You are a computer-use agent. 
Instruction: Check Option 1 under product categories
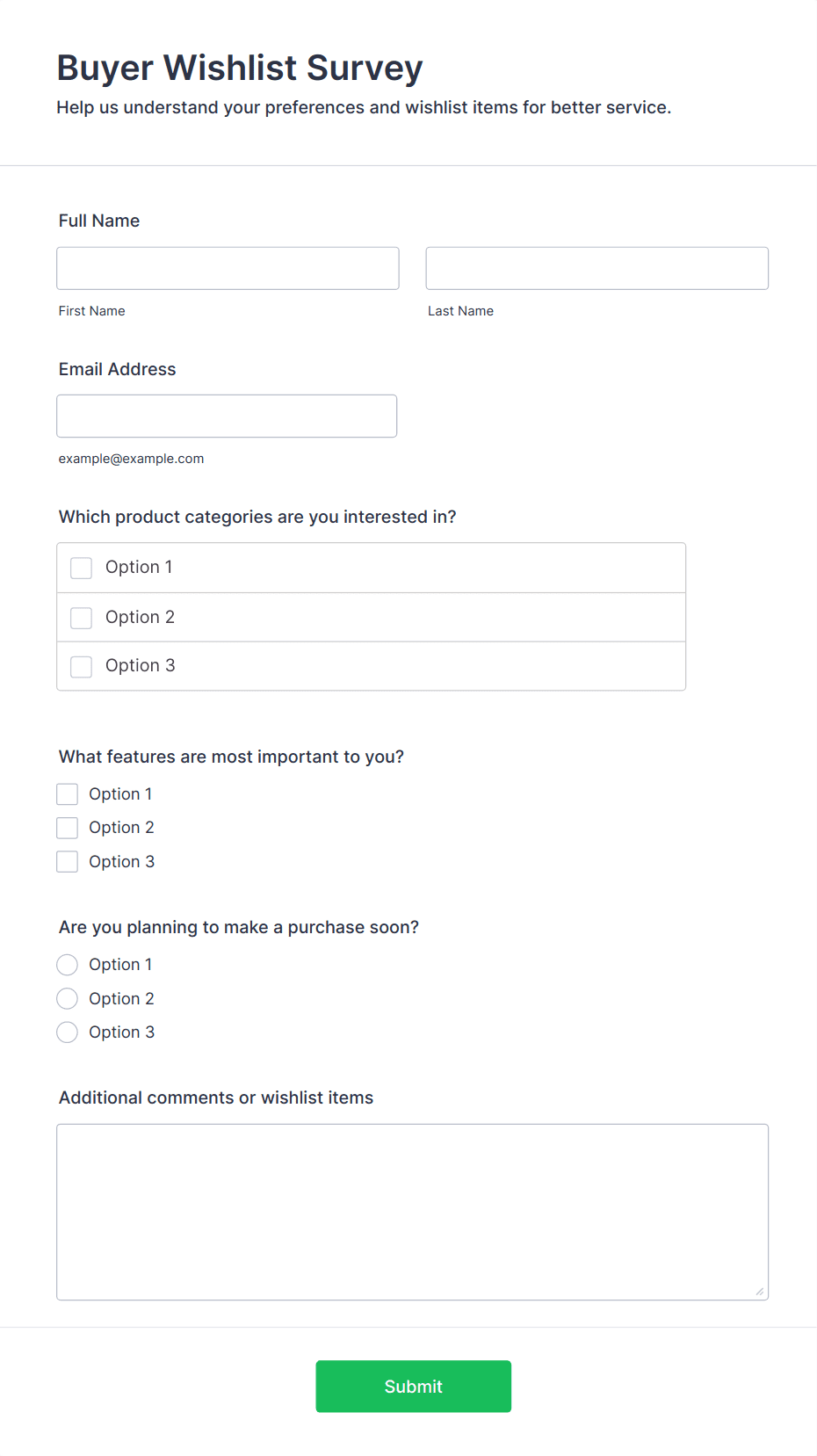point(82,568)
